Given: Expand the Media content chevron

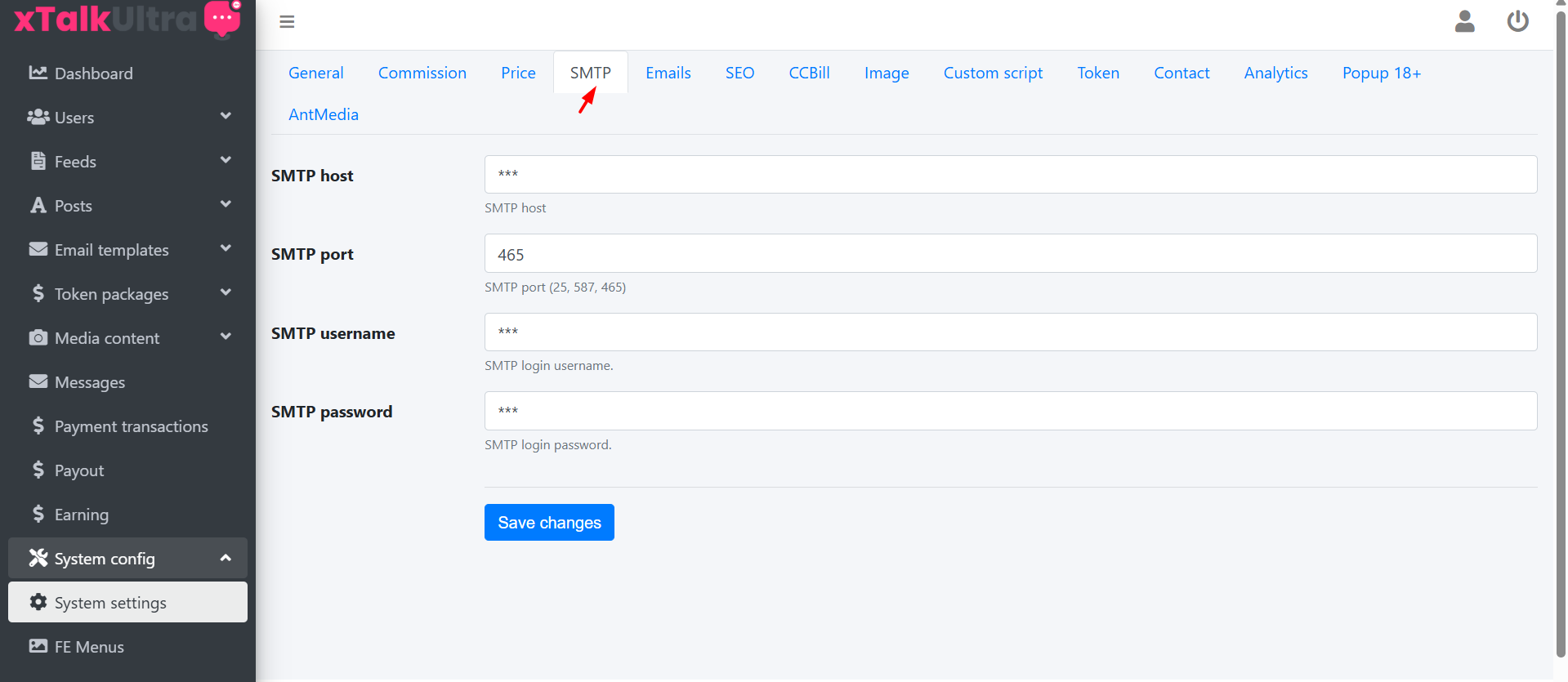Looking at the screenshot, I should (226, 337).
